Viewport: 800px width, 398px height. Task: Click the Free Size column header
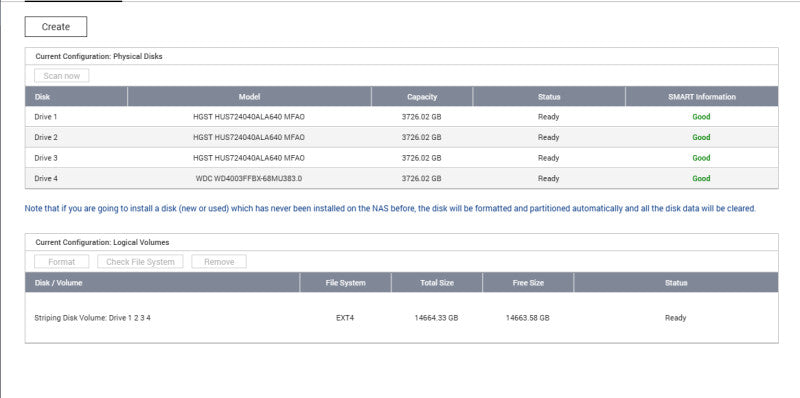pyautogui.click(x=528, y=283)
